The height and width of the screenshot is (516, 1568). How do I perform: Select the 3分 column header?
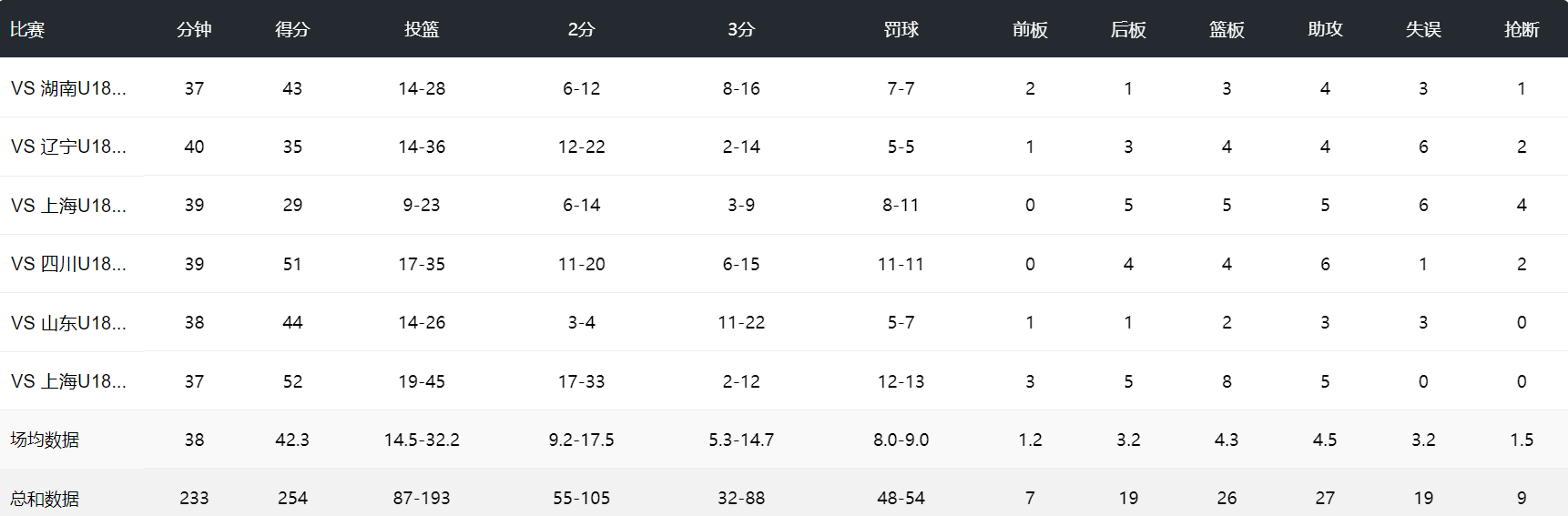coord(741,29)
